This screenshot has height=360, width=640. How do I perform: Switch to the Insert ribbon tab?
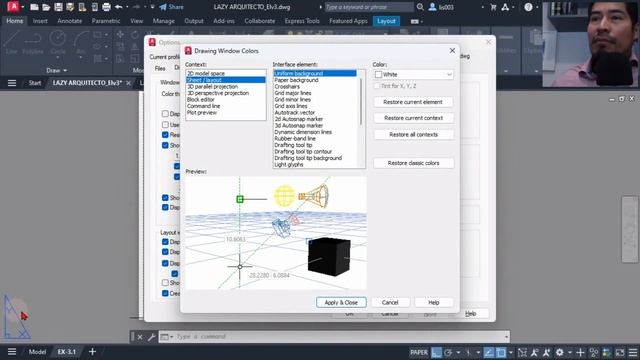click(x=40, y=21)
